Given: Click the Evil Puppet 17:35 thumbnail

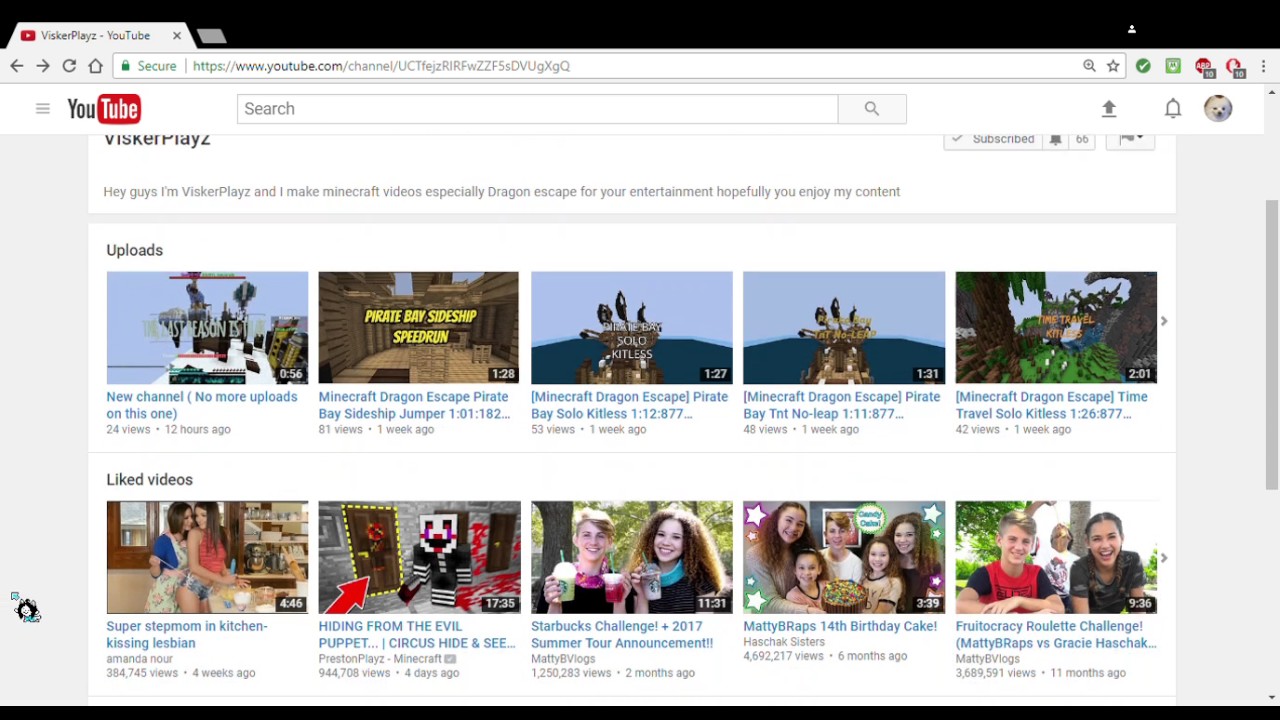Looking at the screenshot, I should pos(420,557).
